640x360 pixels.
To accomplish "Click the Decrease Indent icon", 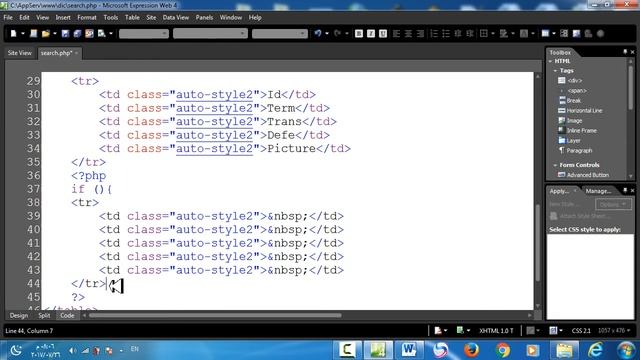I will click(458, 33).
